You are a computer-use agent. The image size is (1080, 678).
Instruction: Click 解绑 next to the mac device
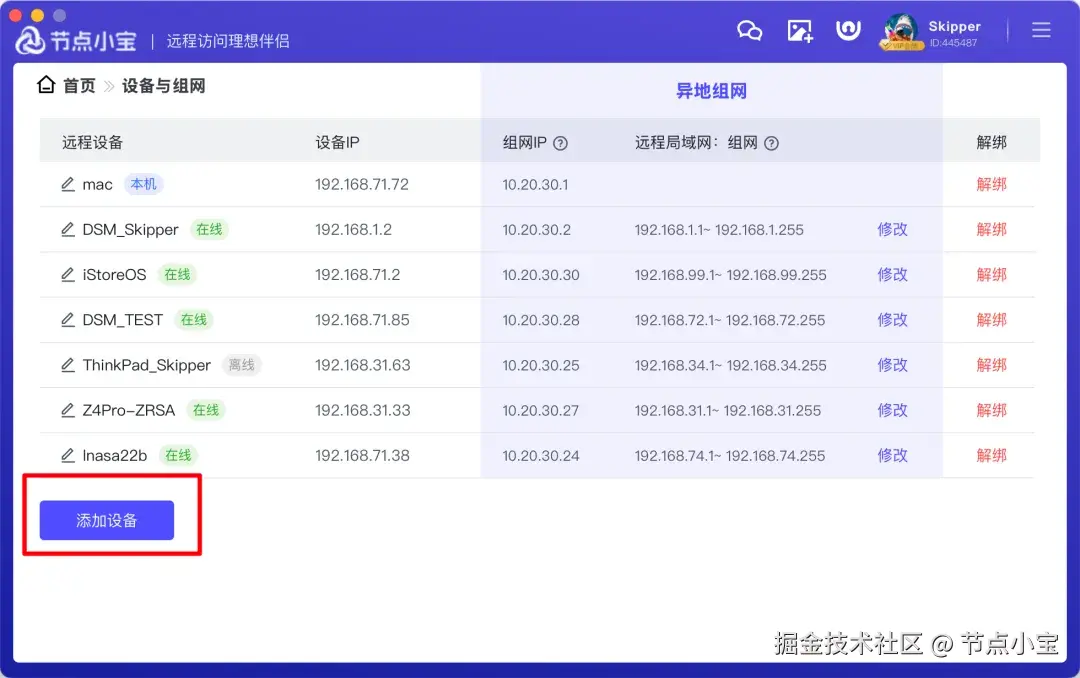pyautogui.click(x=991, y=183)
